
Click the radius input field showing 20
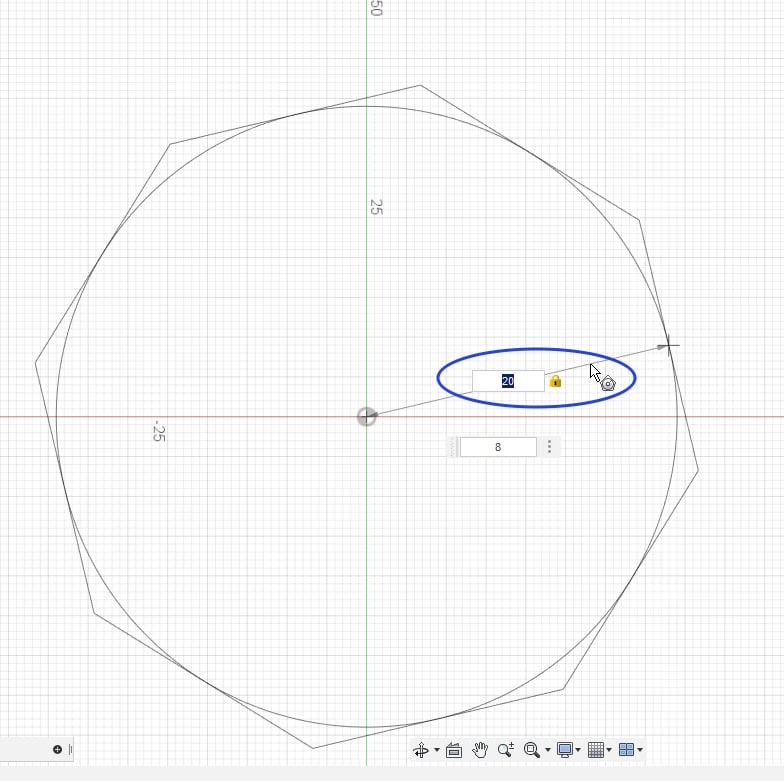click(x=508, y=381)
